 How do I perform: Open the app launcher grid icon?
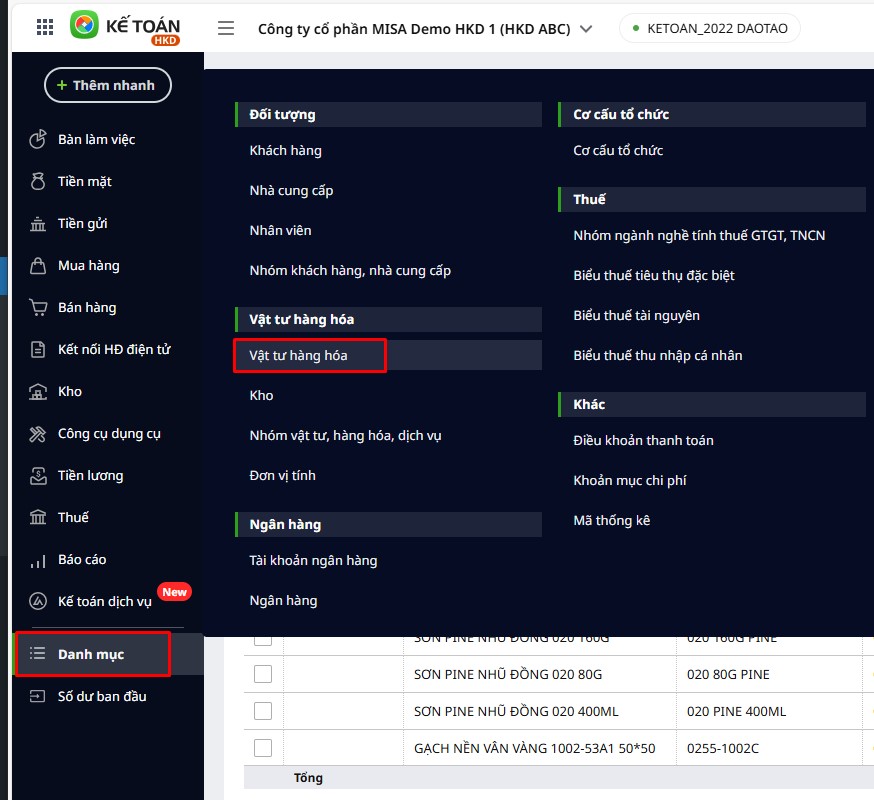(45, 28)
